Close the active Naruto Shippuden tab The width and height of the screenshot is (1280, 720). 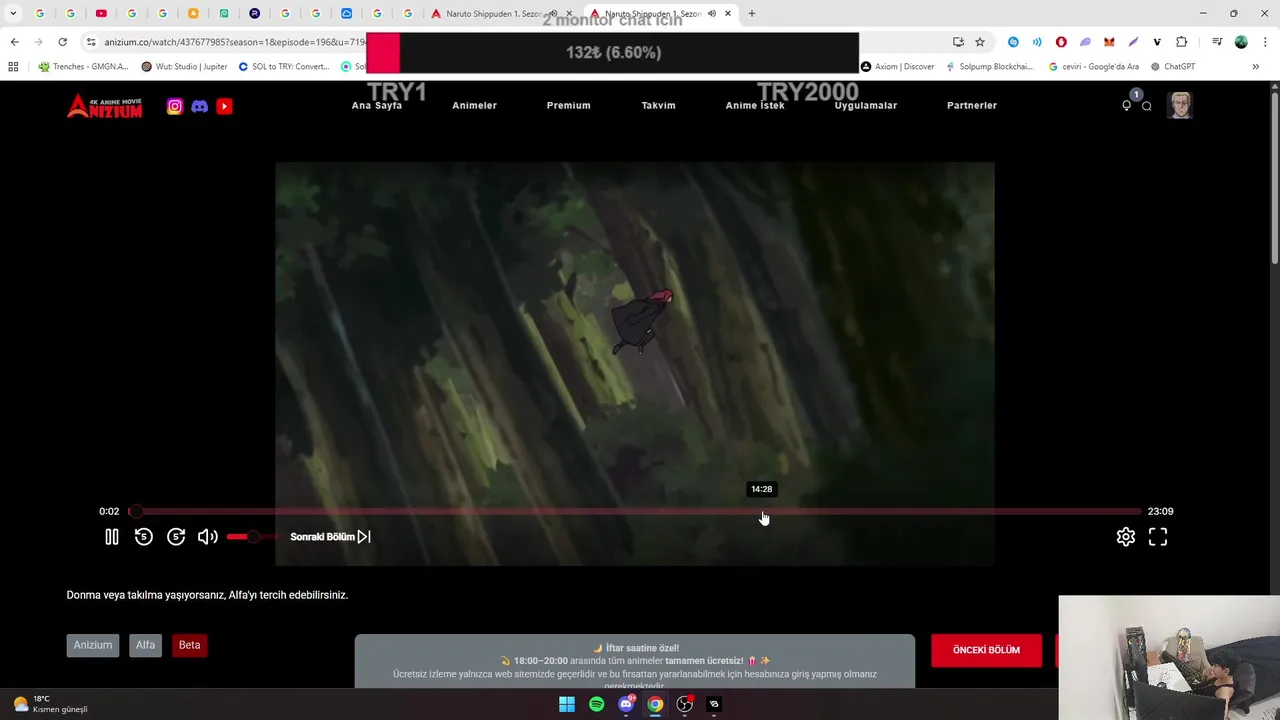(728, 14)
